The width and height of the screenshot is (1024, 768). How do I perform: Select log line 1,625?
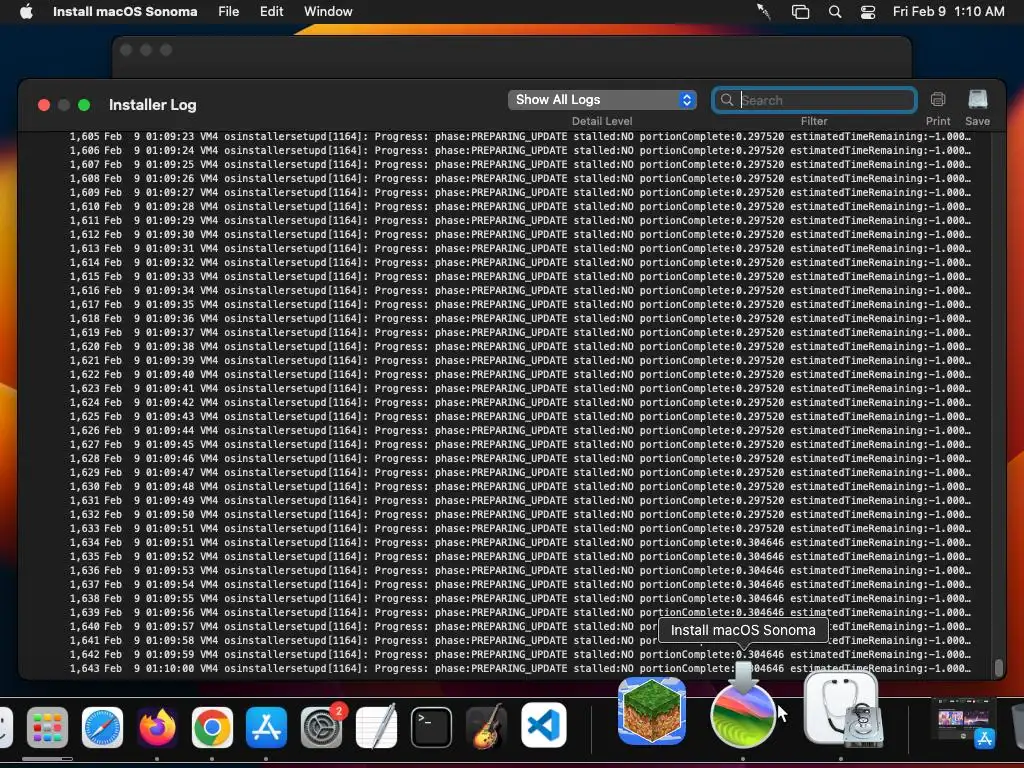coord(520,416)
